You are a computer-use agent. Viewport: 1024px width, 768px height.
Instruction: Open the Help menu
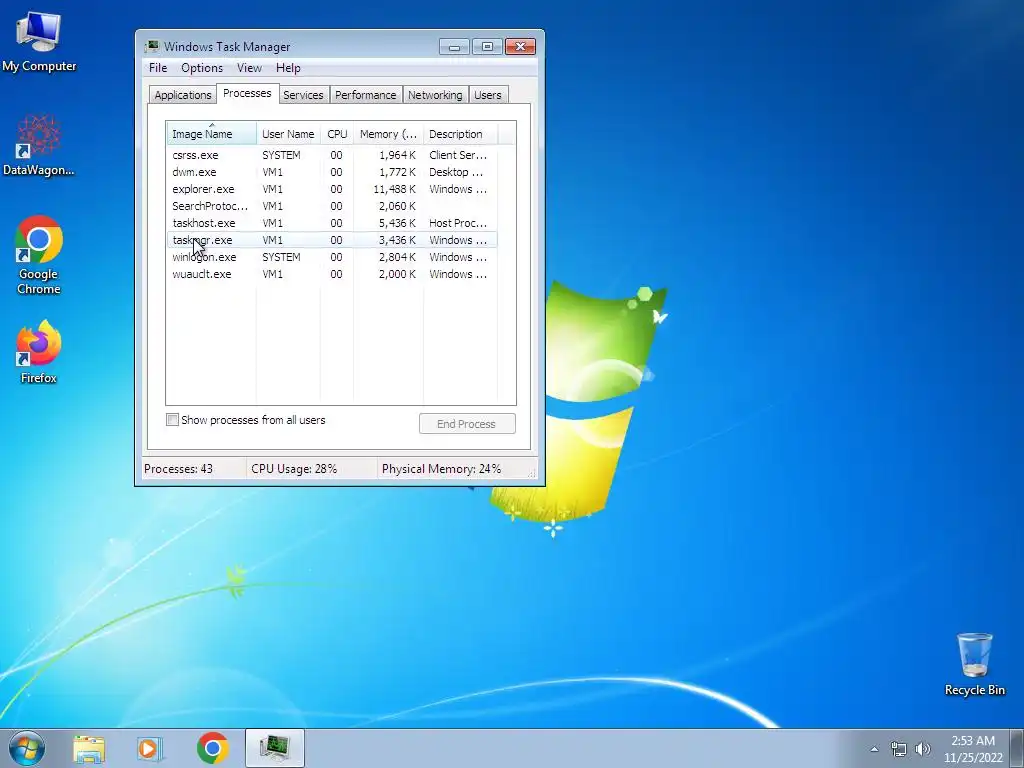(288, 68)
